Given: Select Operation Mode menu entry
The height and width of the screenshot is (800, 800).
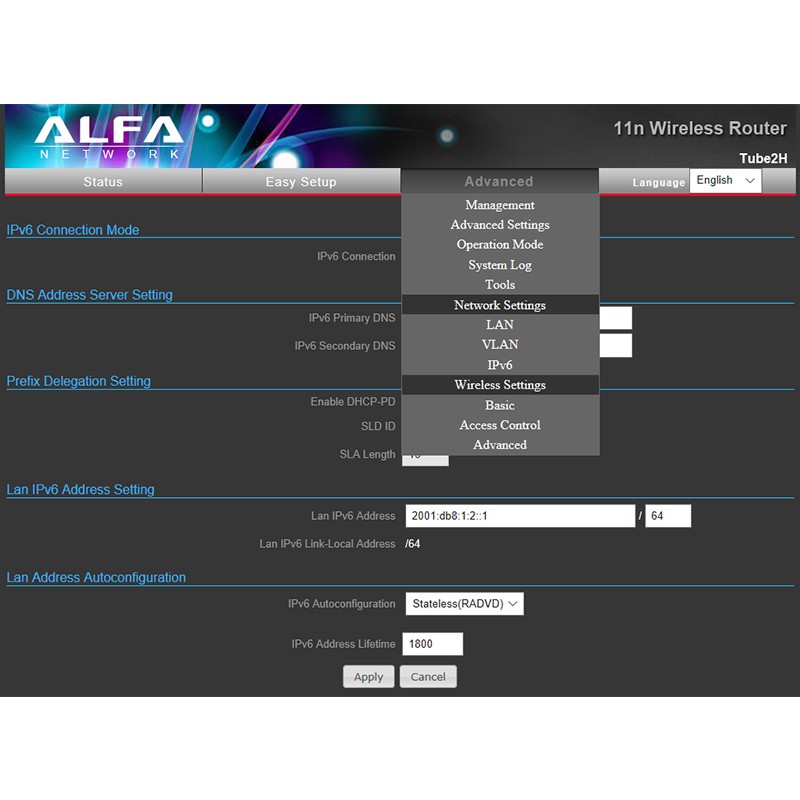Looking at the screenshot, I should 500,245.
